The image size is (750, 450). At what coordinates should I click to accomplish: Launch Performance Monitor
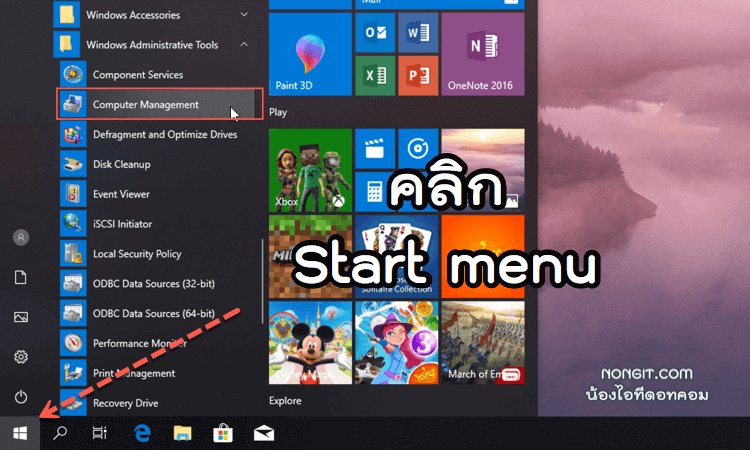click(x=158, y=343)
